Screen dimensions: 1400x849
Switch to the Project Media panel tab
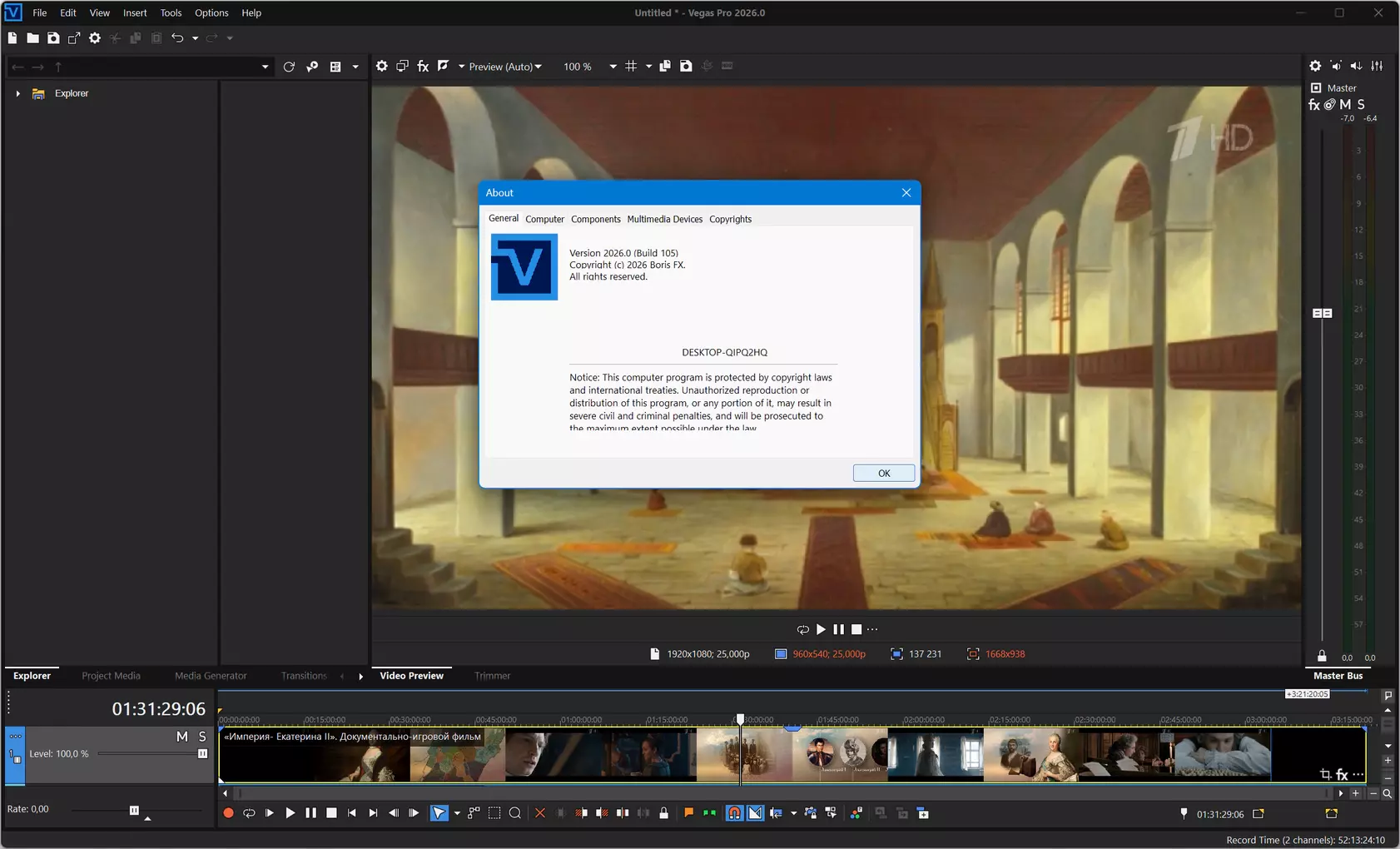pos(111,676)
